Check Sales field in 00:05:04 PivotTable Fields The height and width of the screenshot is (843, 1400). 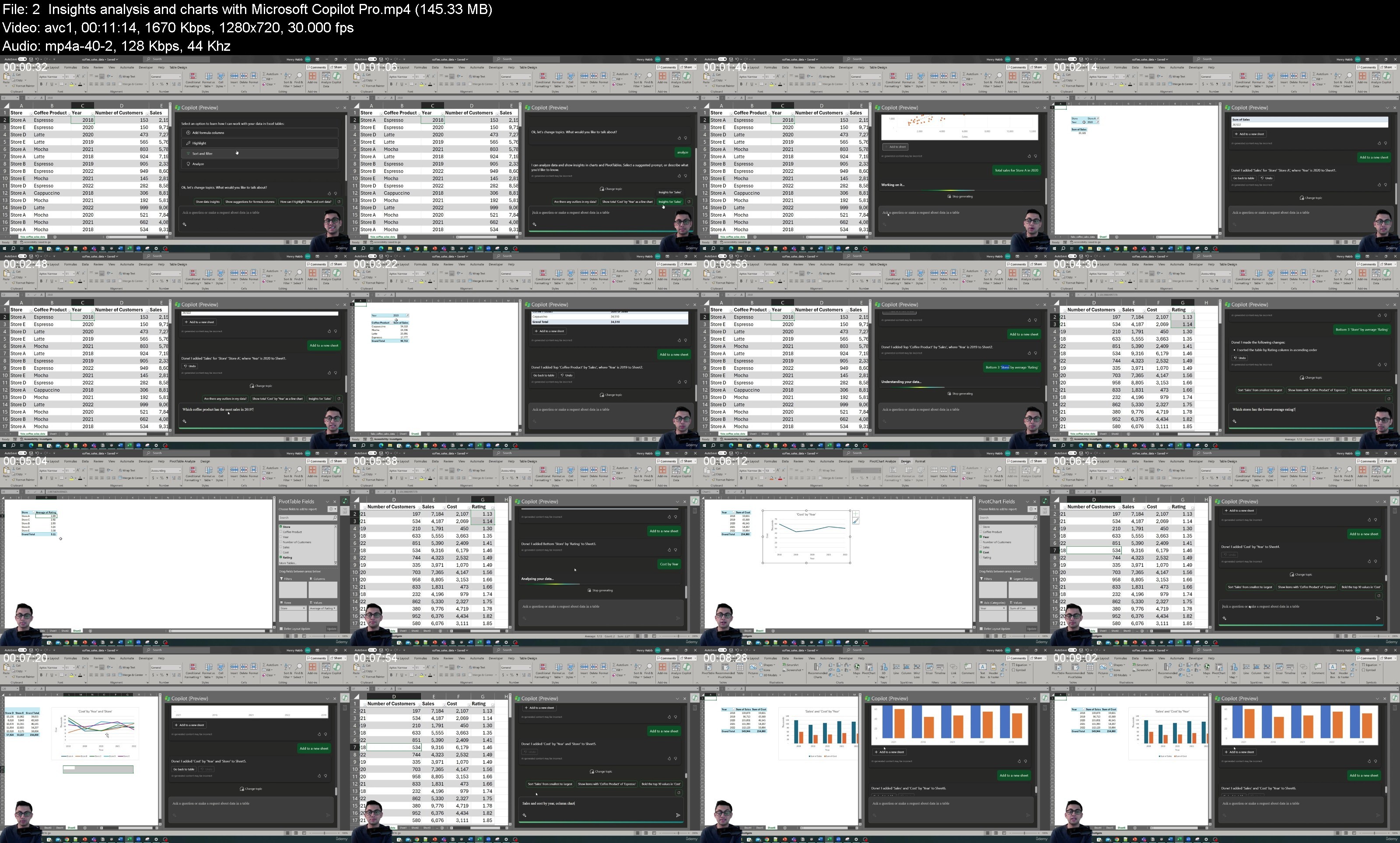pyautogui.click(x=281, y=547)
